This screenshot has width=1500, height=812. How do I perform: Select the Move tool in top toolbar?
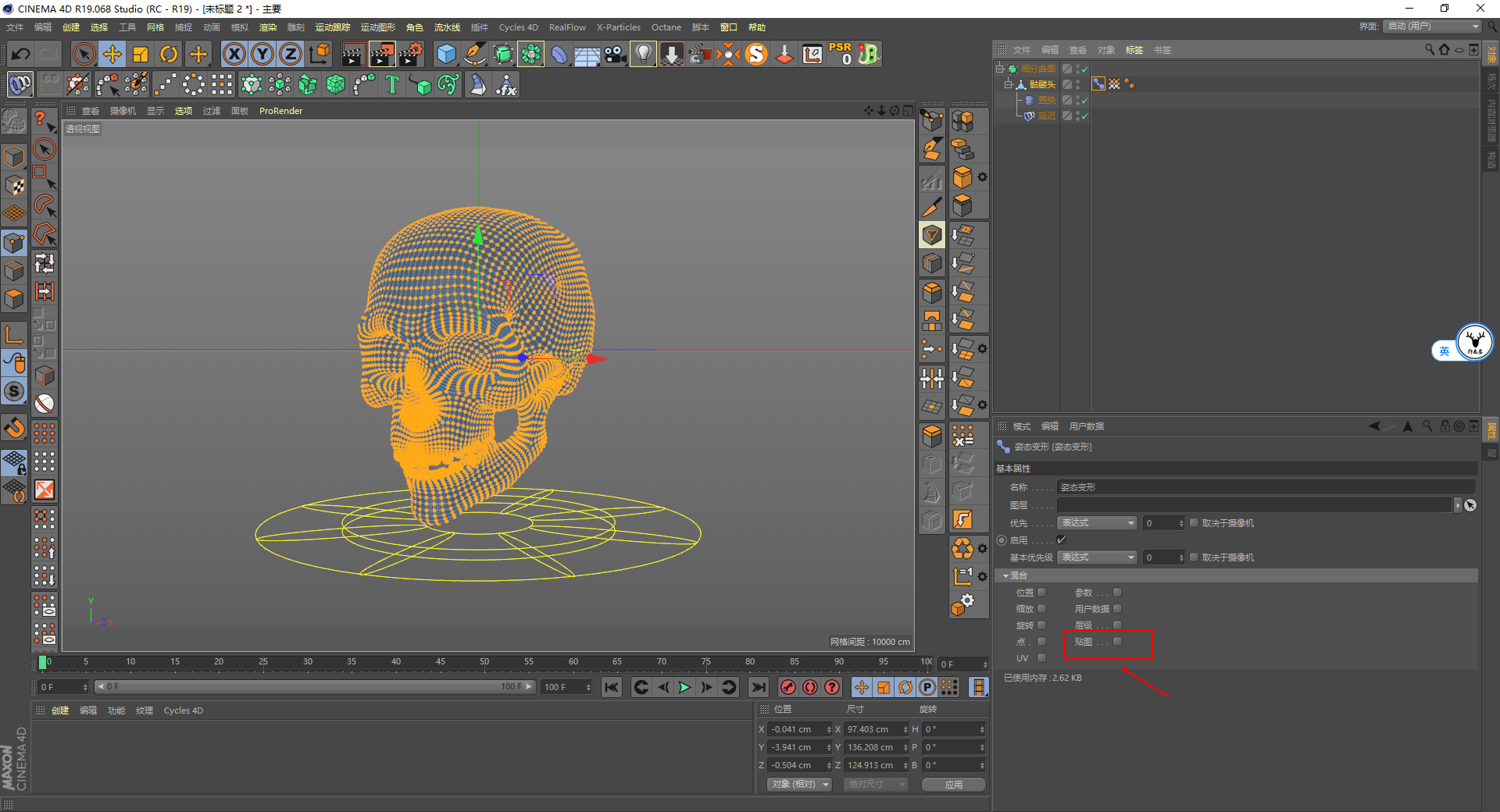pos(112,54)
